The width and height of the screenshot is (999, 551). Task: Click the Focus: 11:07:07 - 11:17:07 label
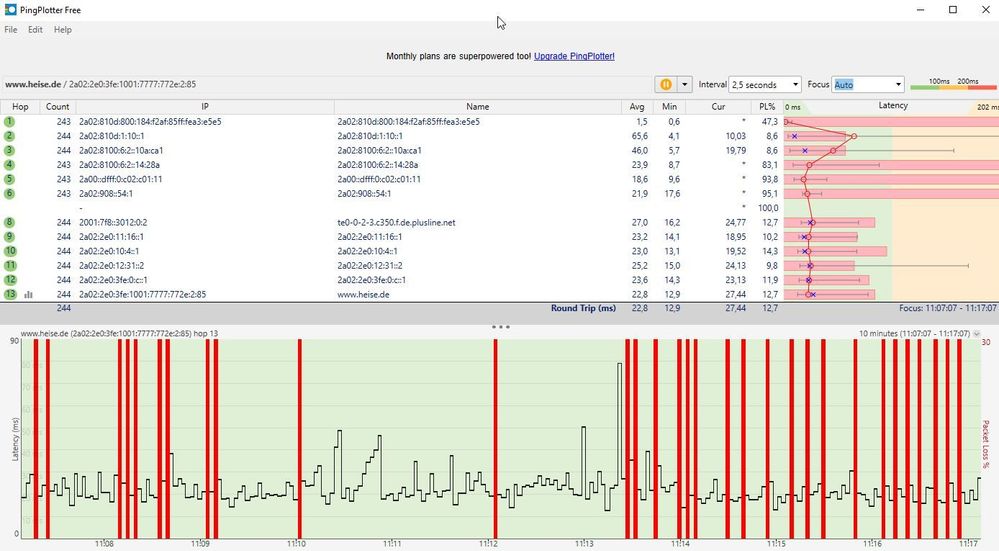(947, 308)
